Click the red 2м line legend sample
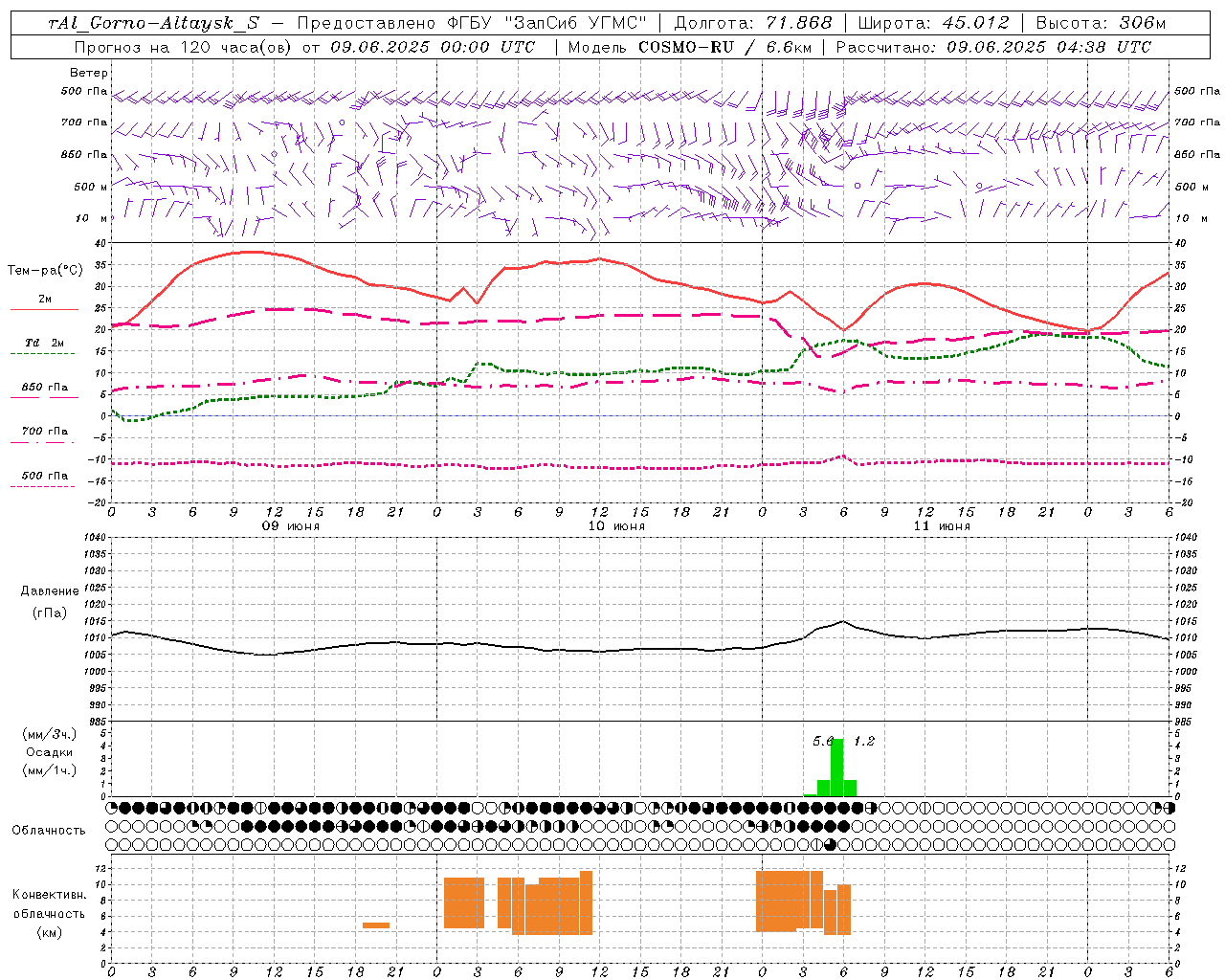This screenshot has height=980, width=1225. pyautogui.click(x=44, y=309)
